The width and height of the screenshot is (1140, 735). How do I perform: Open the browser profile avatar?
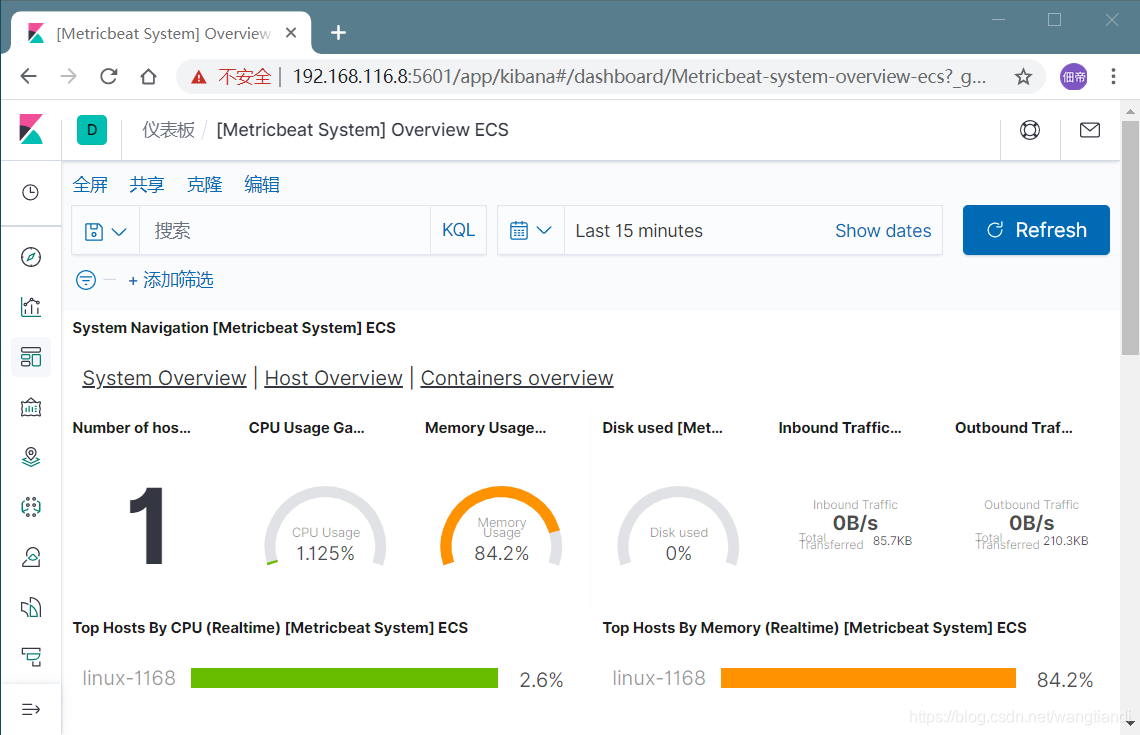1074,76
